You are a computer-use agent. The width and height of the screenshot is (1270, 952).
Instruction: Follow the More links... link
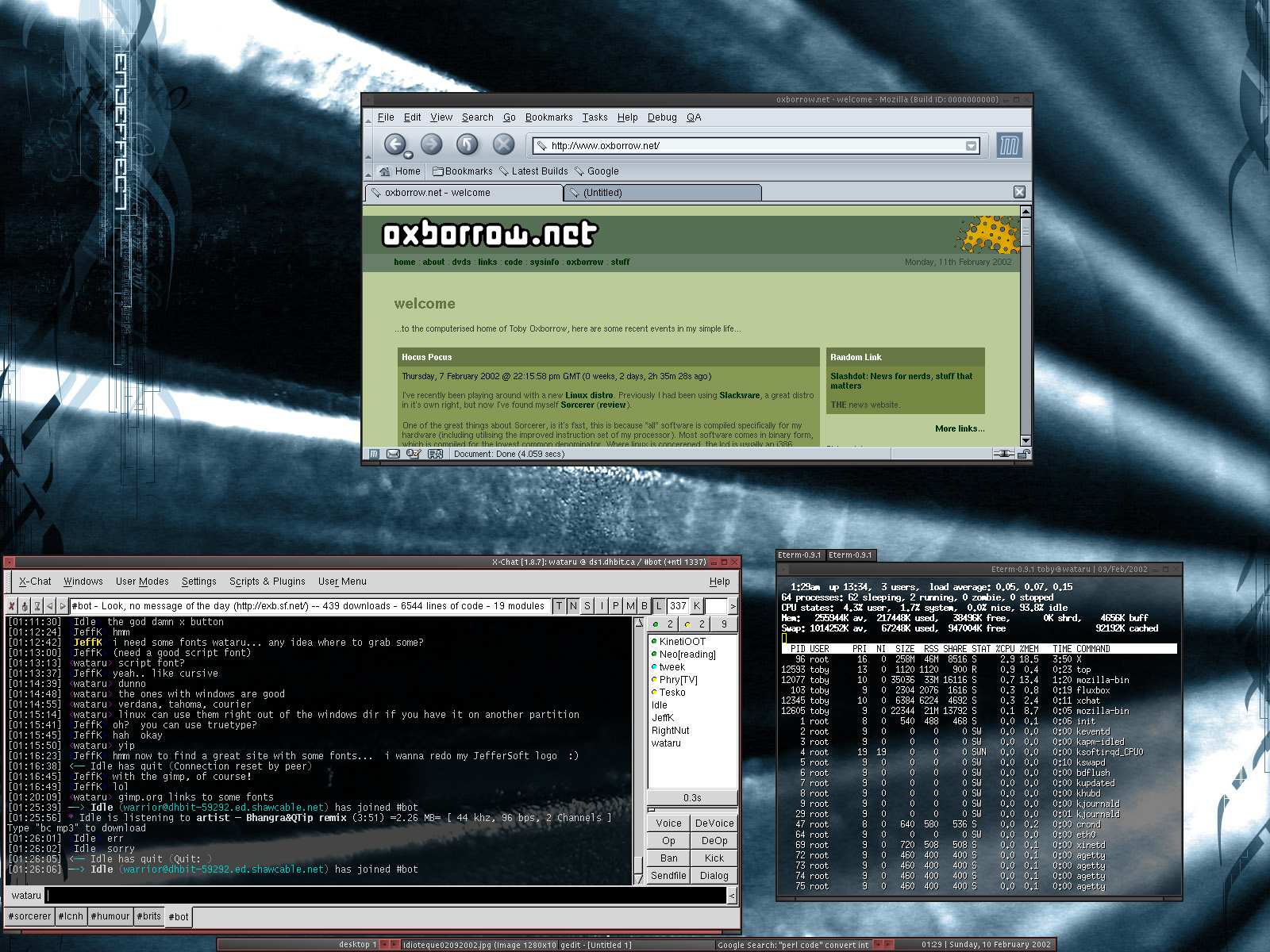(x=960, y=428)
